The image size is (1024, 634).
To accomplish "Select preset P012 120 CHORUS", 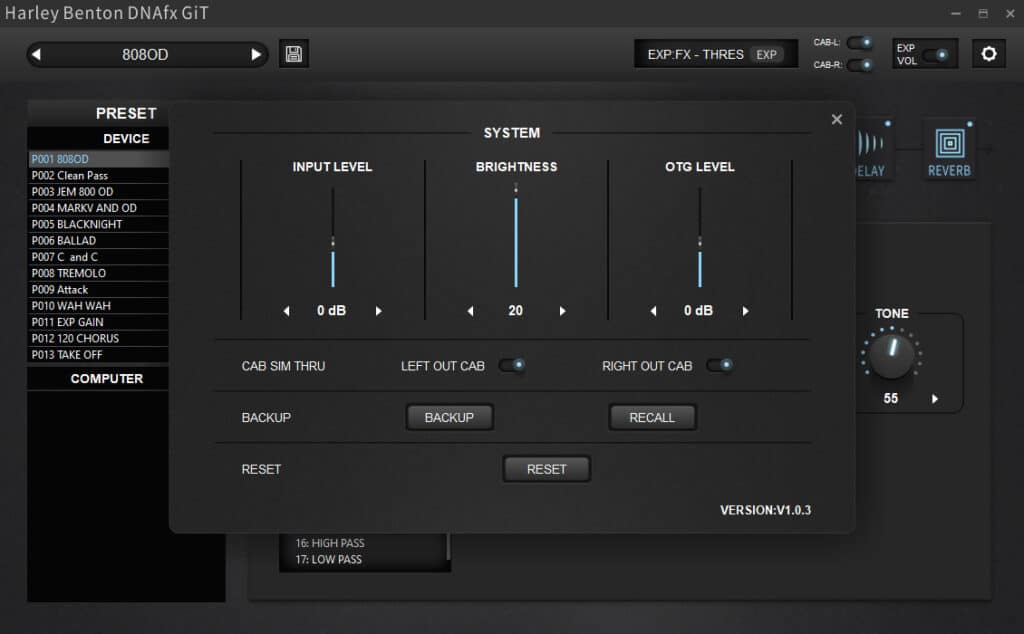I will (98, 338).
